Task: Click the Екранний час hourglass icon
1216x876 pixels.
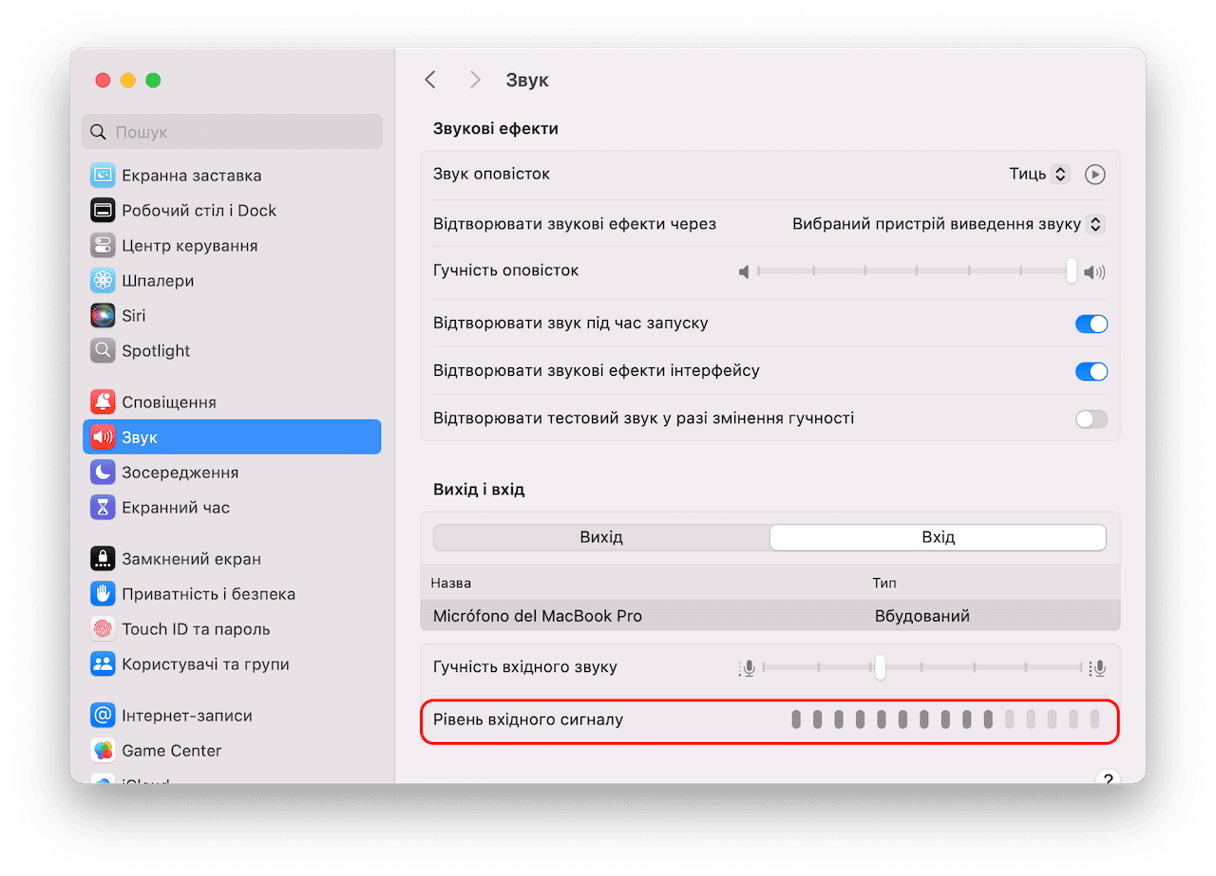Action: tap(103, 508)
